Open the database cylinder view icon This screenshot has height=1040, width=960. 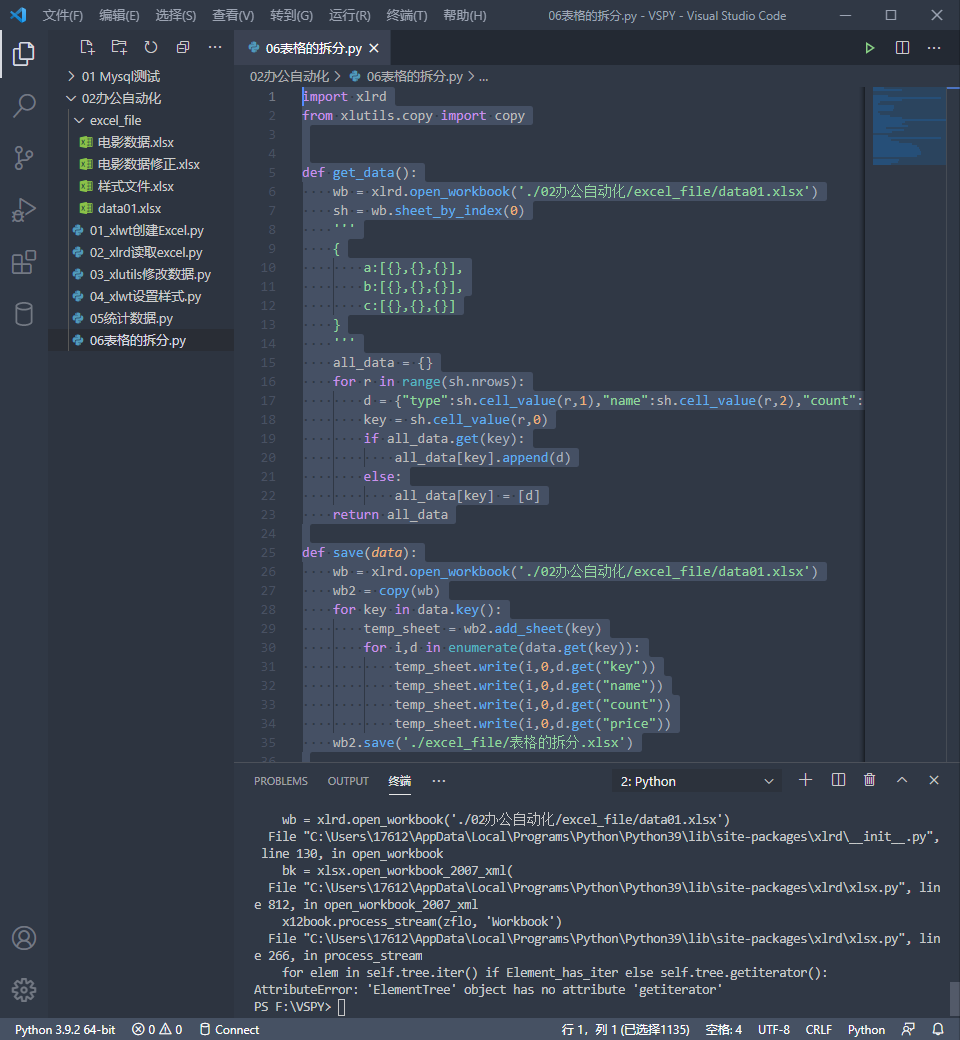point(24,314)
